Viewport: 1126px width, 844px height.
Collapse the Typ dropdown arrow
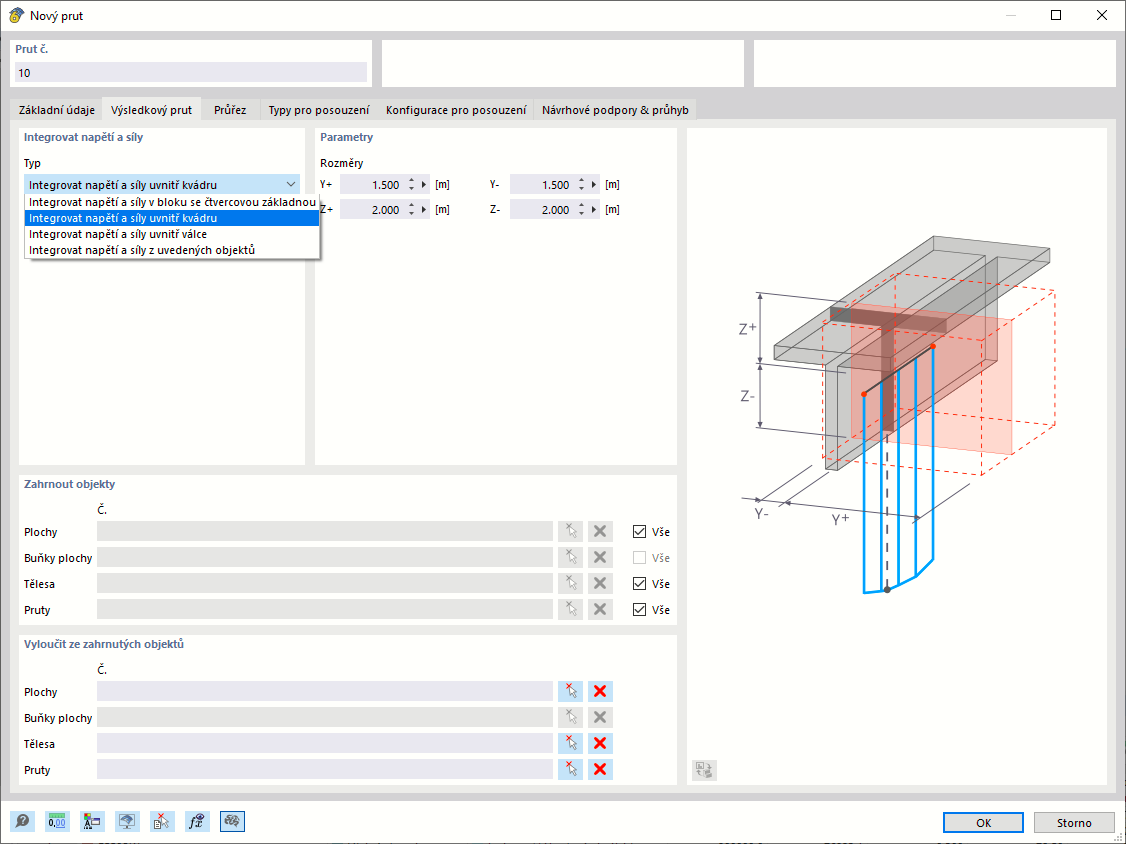[x=291, y=185]
